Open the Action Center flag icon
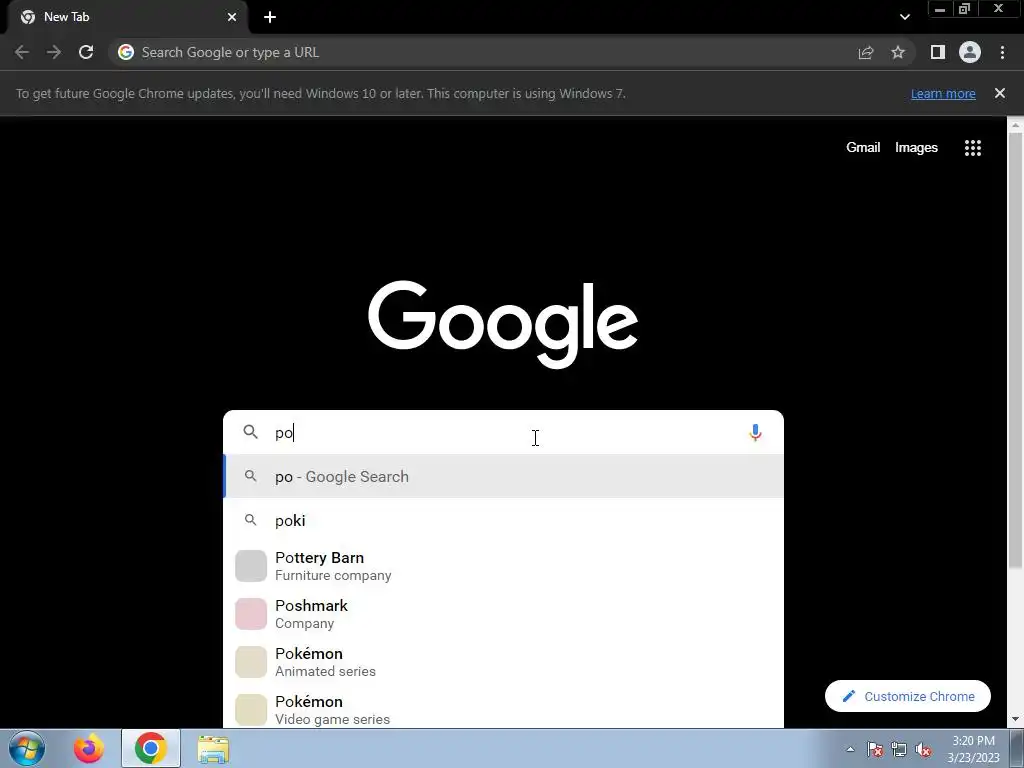This screenshot has height=768, width=1024. click(x=875, y=749)
